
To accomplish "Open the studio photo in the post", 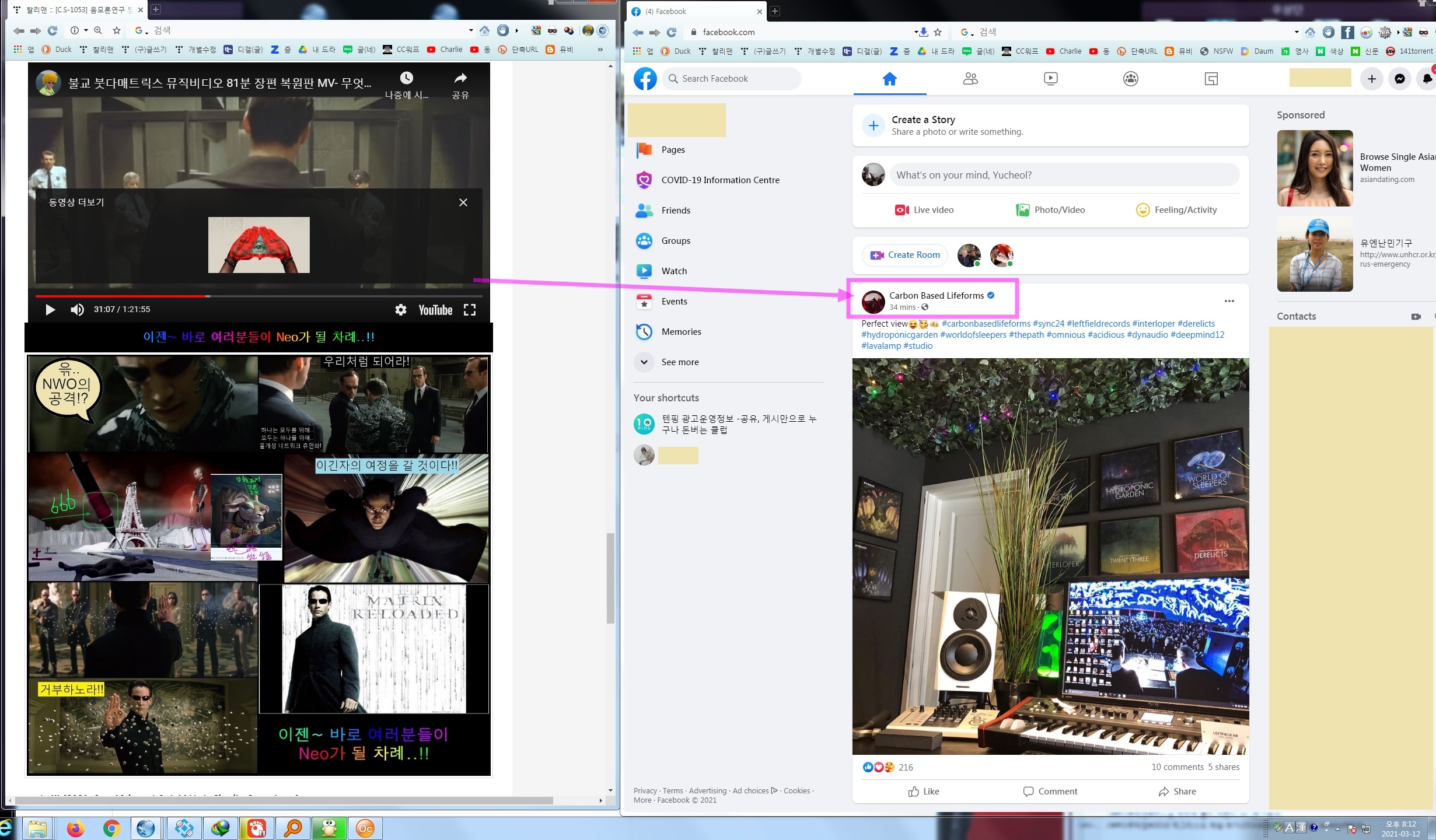I will click(x=1050, y=556).
